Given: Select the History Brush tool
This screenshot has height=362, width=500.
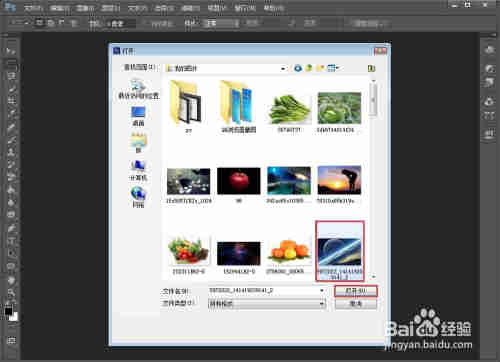Looking at the screenshot, I should pyautogui.click(x=11, y=165).
